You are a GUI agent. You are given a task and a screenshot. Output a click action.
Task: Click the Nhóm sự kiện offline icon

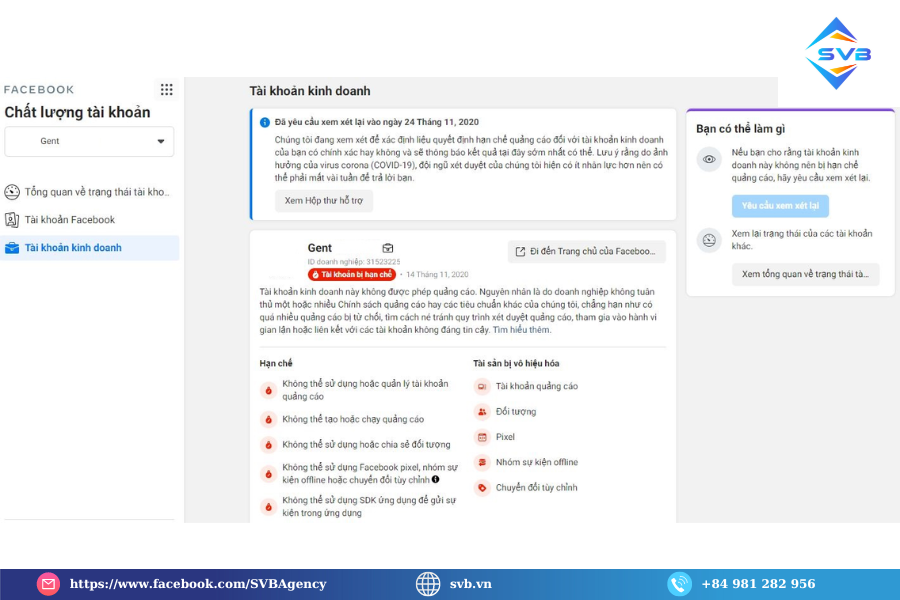click(482, 462)
